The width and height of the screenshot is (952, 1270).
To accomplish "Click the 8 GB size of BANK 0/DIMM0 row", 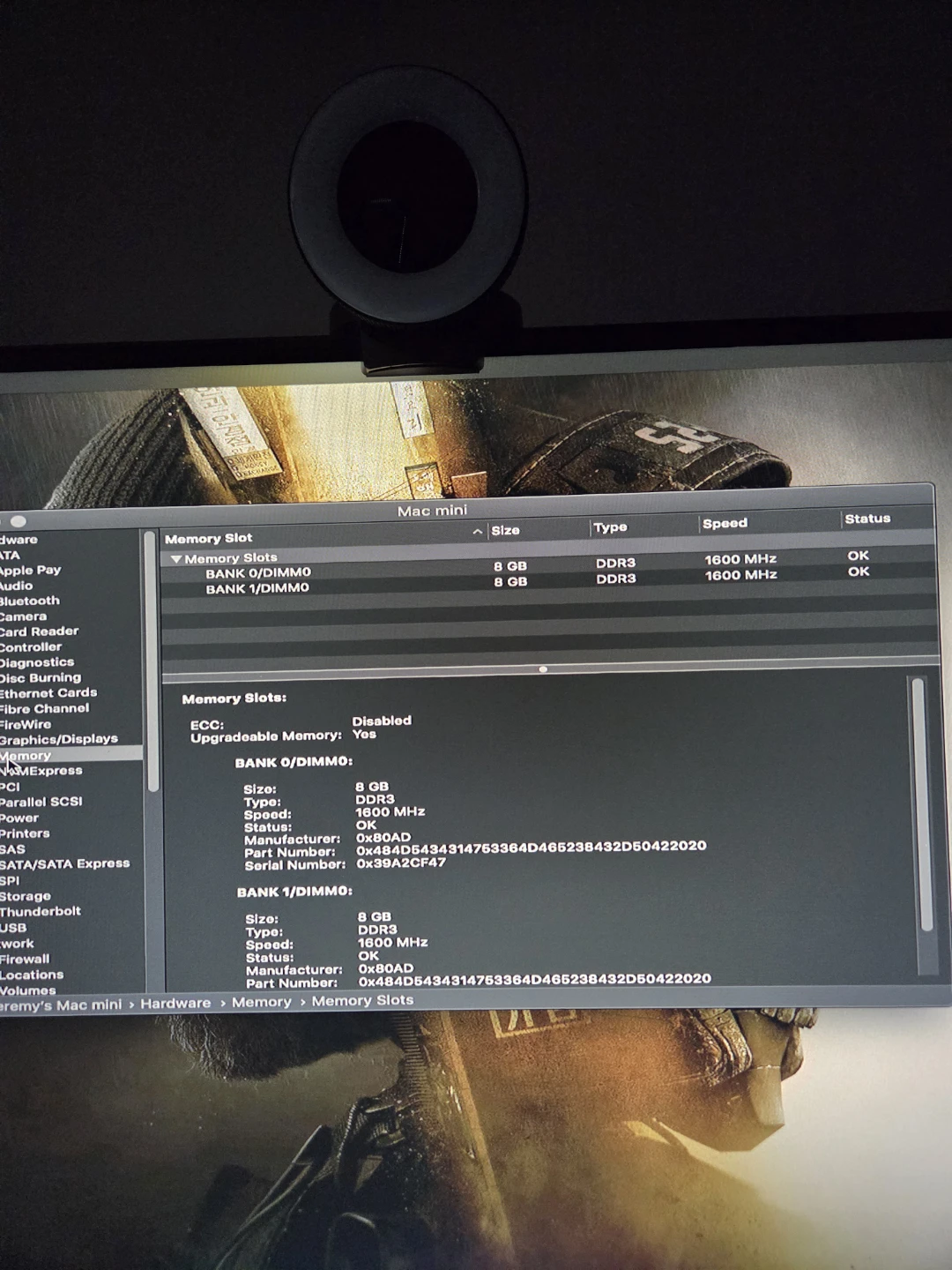I will pyautogui.click(x=510, y=566).
